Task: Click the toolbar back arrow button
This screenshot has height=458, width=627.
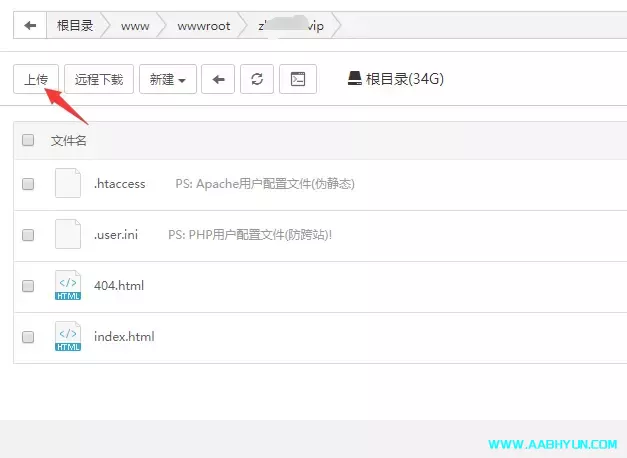Action: pyautogui.click(x=218, y=79)
